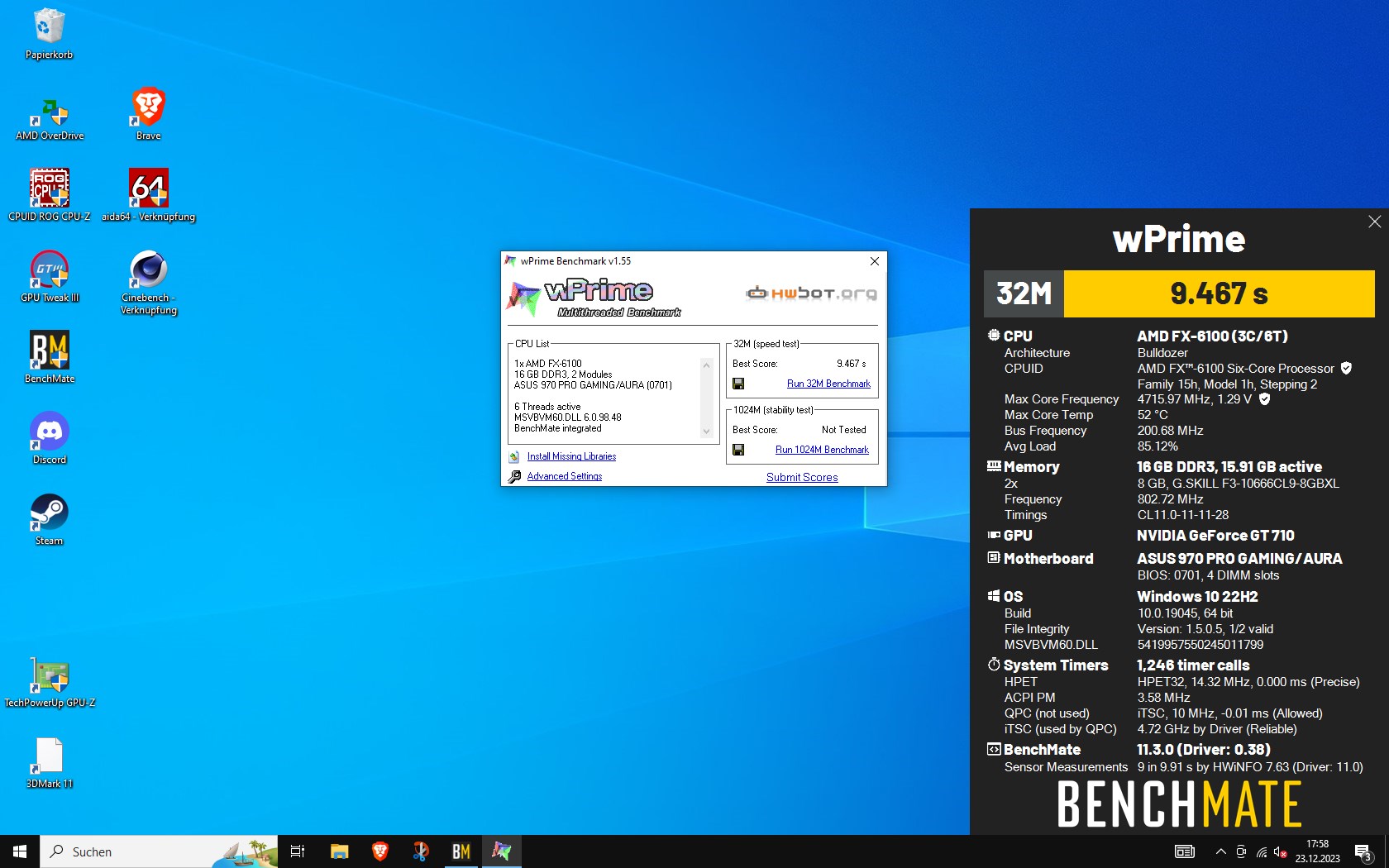
Task: Open aida64 Verknüpfung shortcut
Action: pos(149,196)
